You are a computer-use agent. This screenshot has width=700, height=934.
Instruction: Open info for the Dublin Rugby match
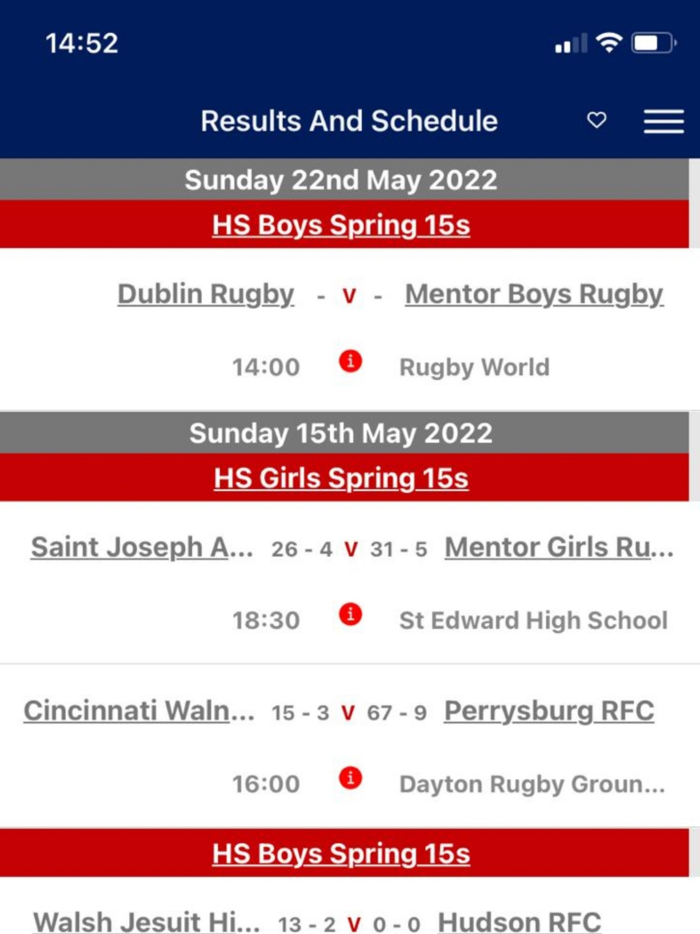[x=349, y=363]
